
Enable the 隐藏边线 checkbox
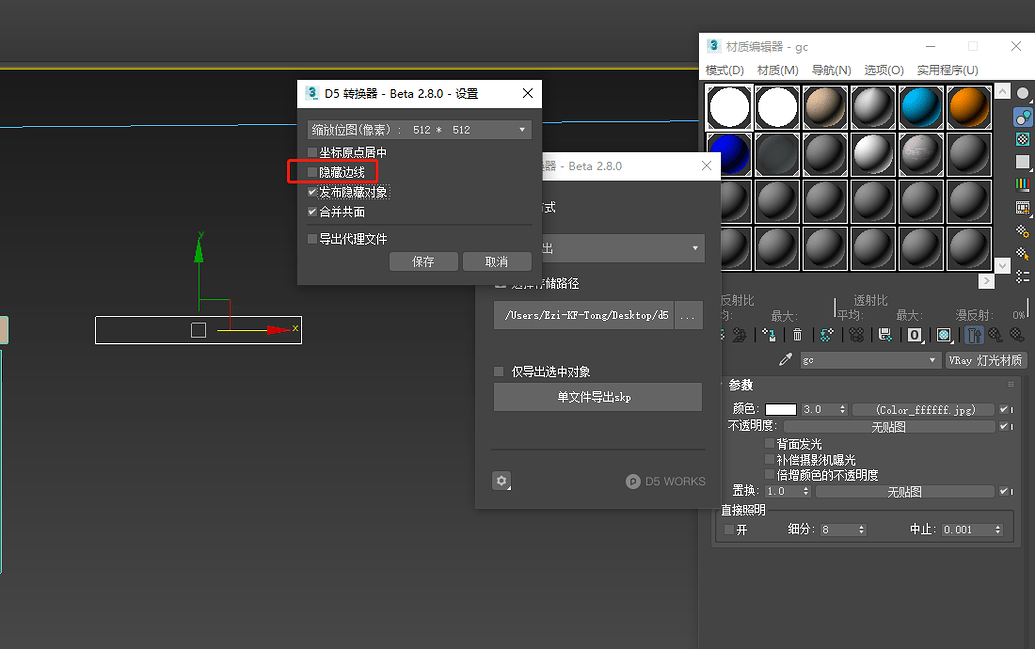pos(312,171)
